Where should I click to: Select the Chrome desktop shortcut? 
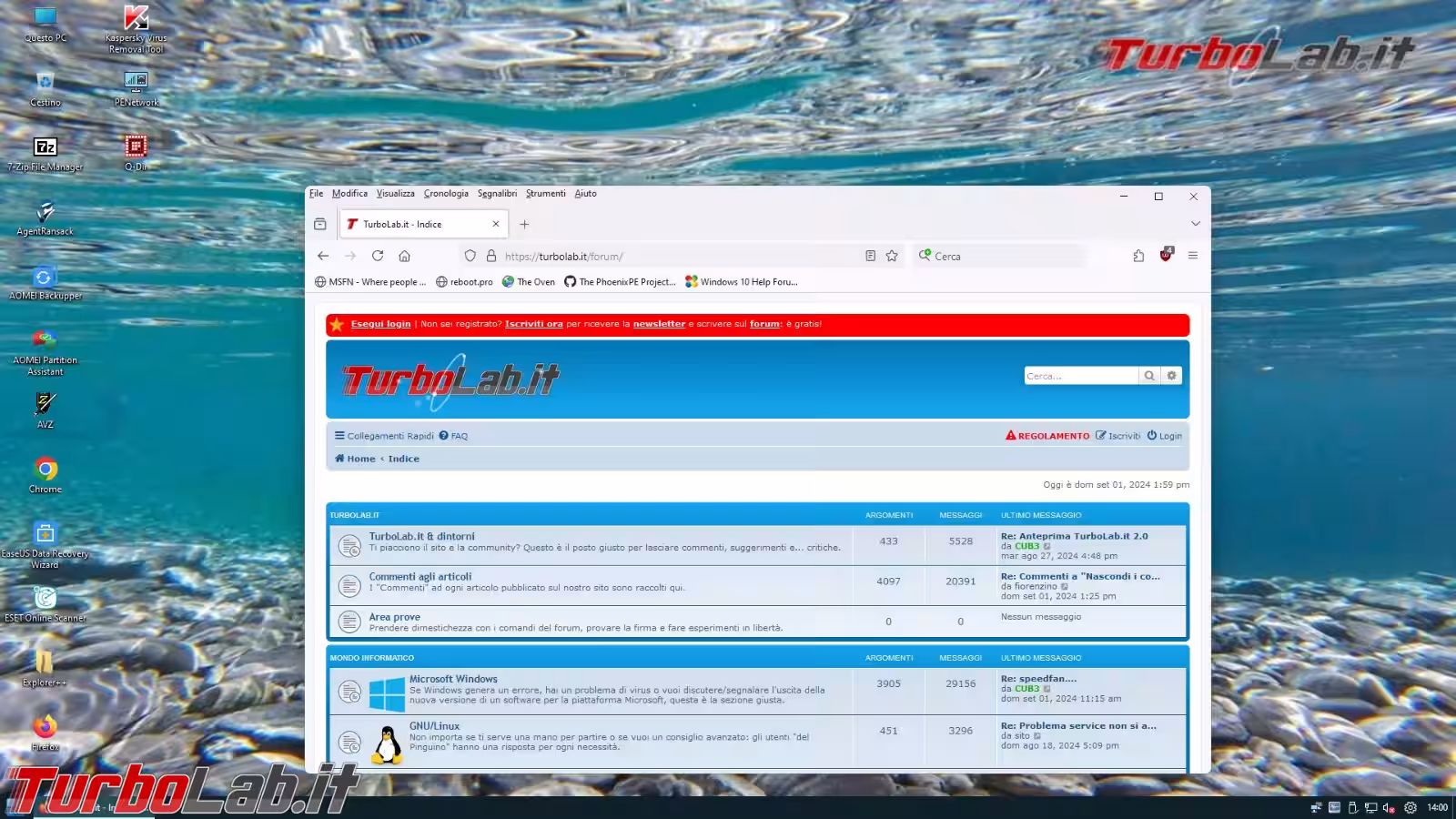[x=45, y=476]
